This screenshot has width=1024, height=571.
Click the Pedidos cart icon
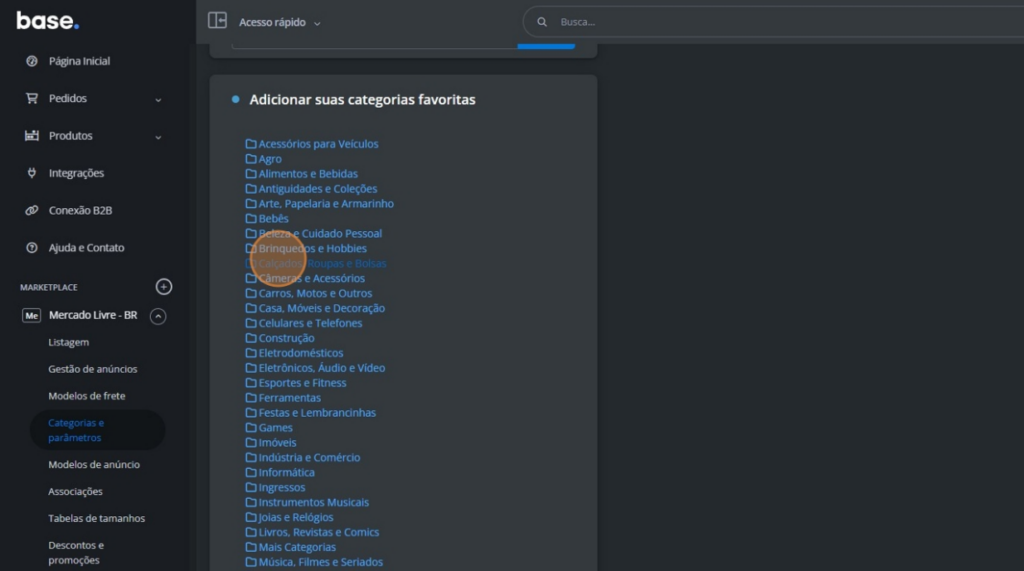coord(31,99)
